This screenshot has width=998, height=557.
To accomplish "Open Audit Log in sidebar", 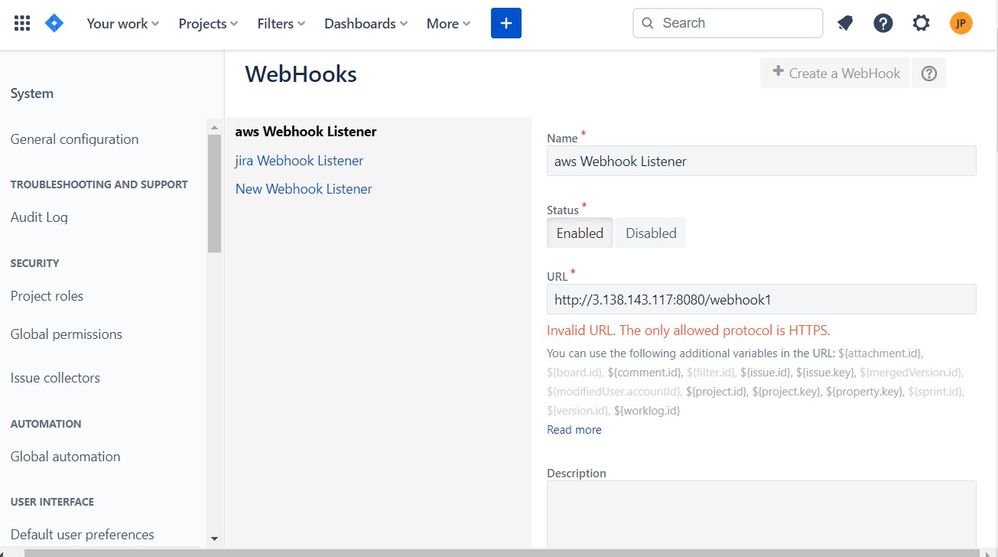I will pos(39,217).
